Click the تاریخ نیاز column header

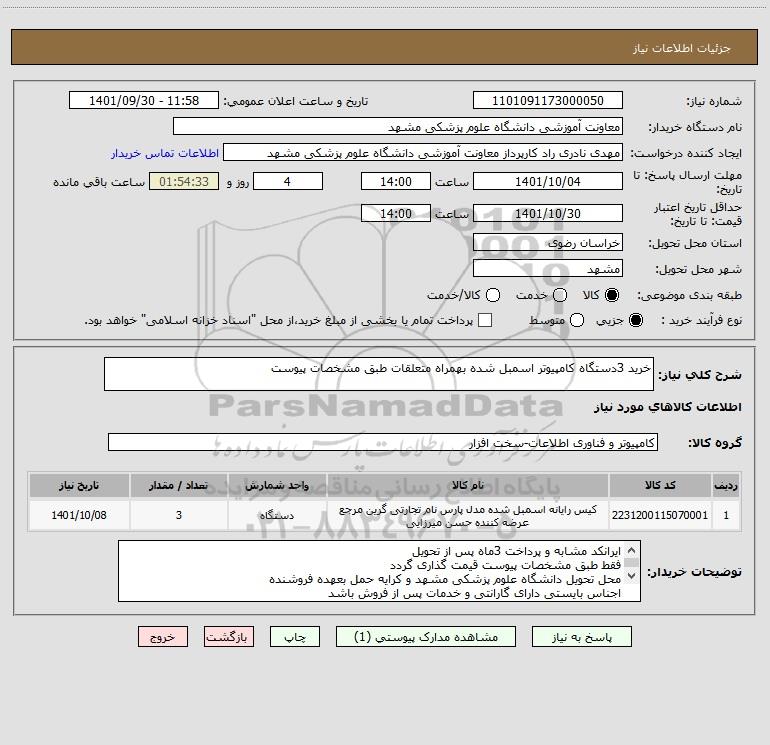point(79,485)
